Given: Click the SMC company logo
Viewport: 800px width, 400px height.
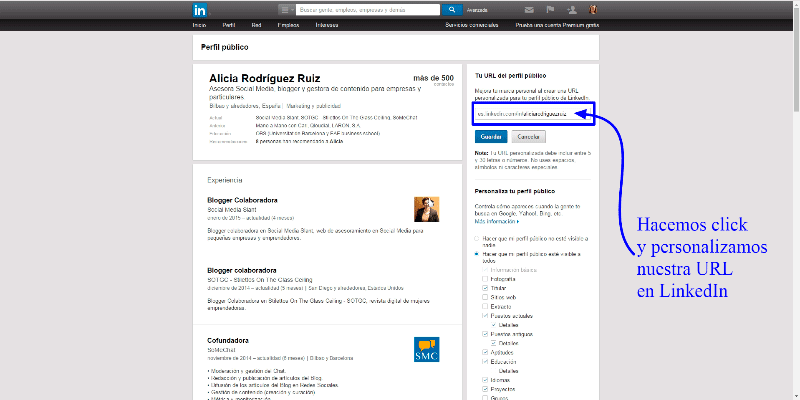Looking at the screenshot, I should pos(426,349).
